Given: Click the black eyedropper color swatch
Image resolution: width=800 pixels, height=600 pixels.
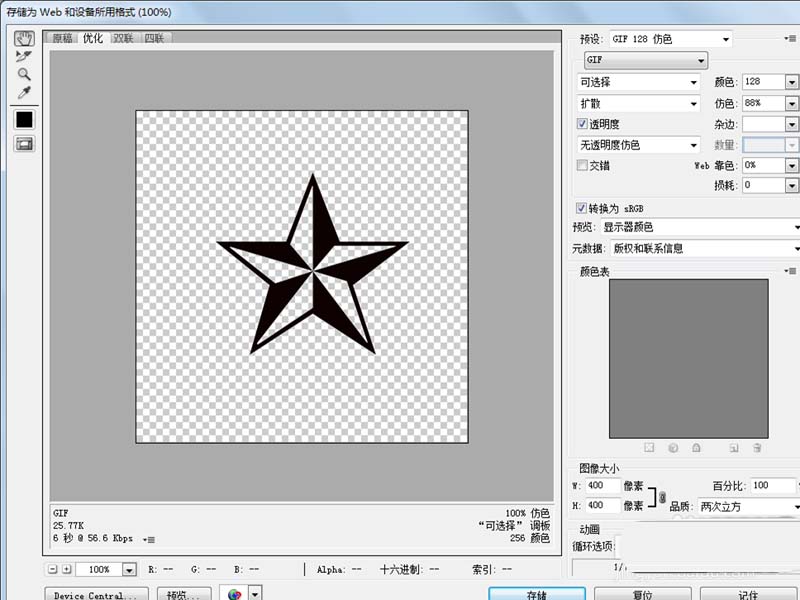Looking at the screenshot, I should [24, 120].
